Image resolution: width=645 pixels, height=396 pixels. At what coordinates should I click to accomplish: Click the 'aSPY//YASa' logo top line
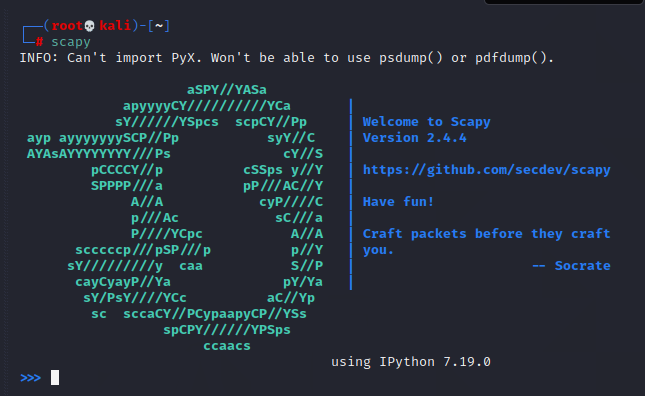[227, 90]
